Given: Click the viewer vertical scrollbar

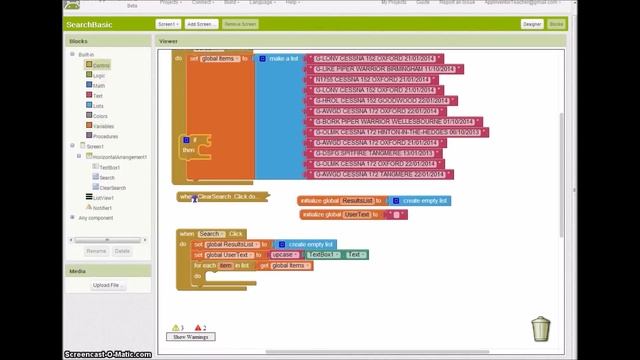Looking at the screenshot, I should (x=562, y=176).
